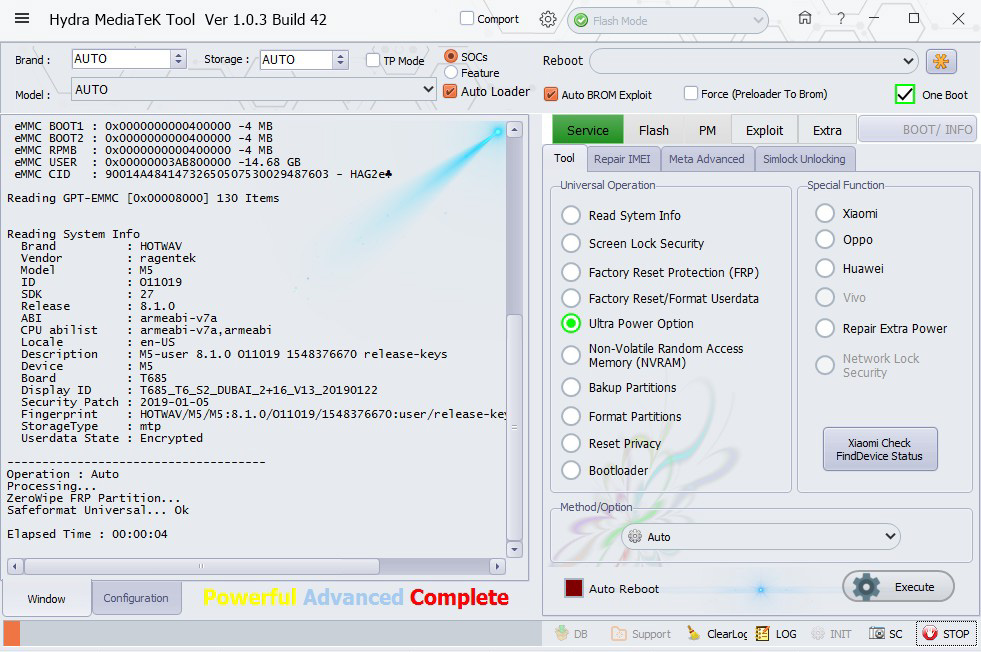Toggle the One Boot checkbox
This screenshot has width=981, height=652.
click(905, 94)
